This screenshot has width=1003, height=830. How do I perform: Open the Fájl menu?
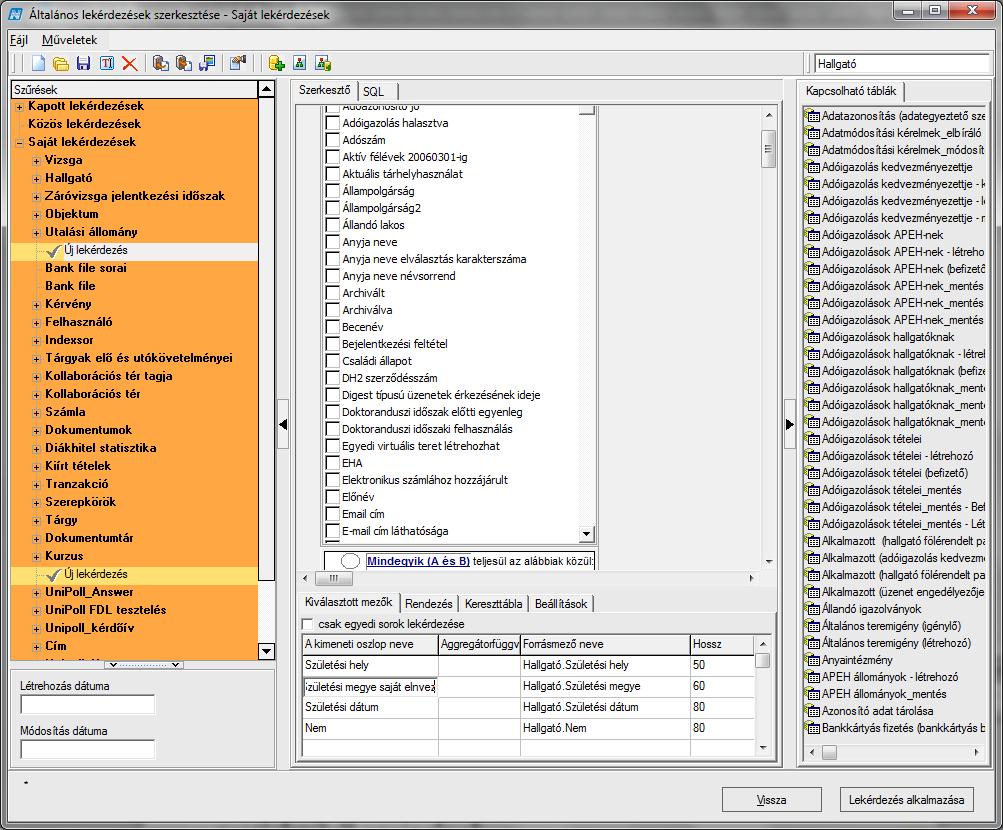[x=19, y=40]
